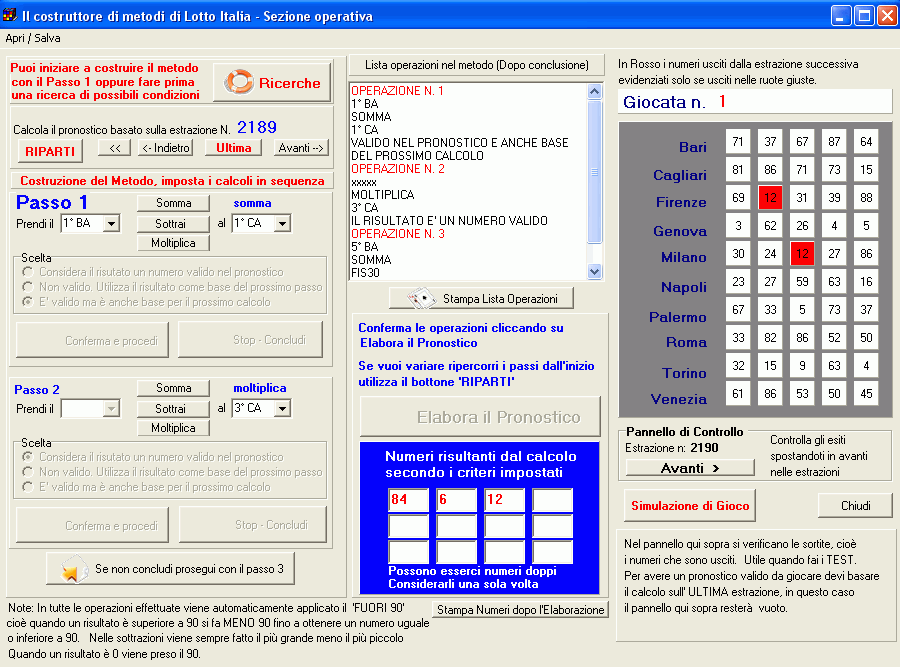Open the 1° CA dropdown in Passo 1
This screenshot has height=667, width=900.
(282, 223)
